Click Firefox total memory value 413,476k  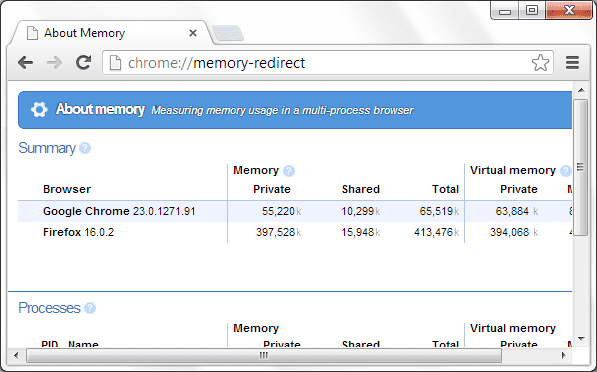(437, 232)
